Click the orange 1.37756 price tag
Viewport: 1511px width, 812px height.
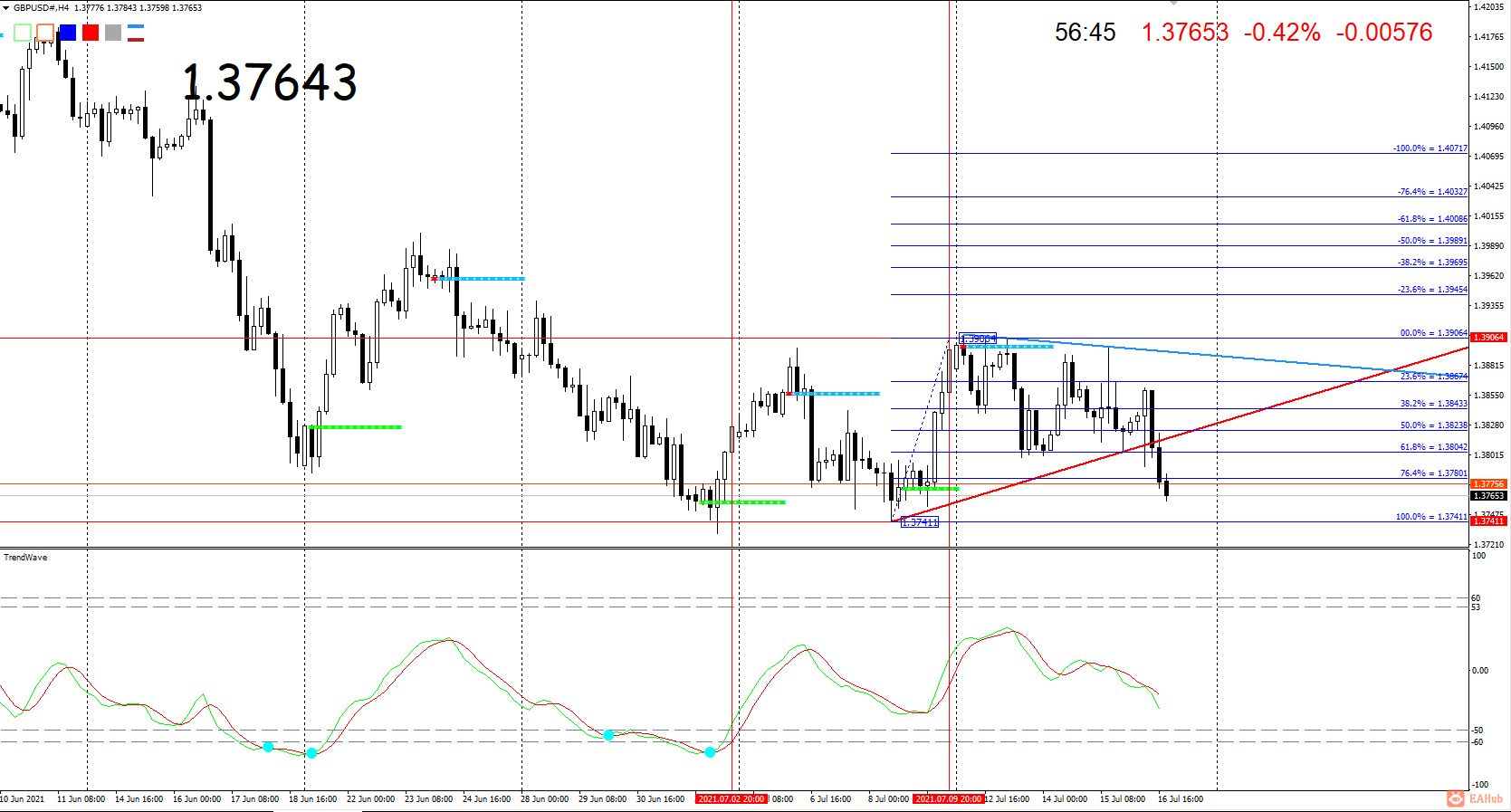(x=1489, y=484)
